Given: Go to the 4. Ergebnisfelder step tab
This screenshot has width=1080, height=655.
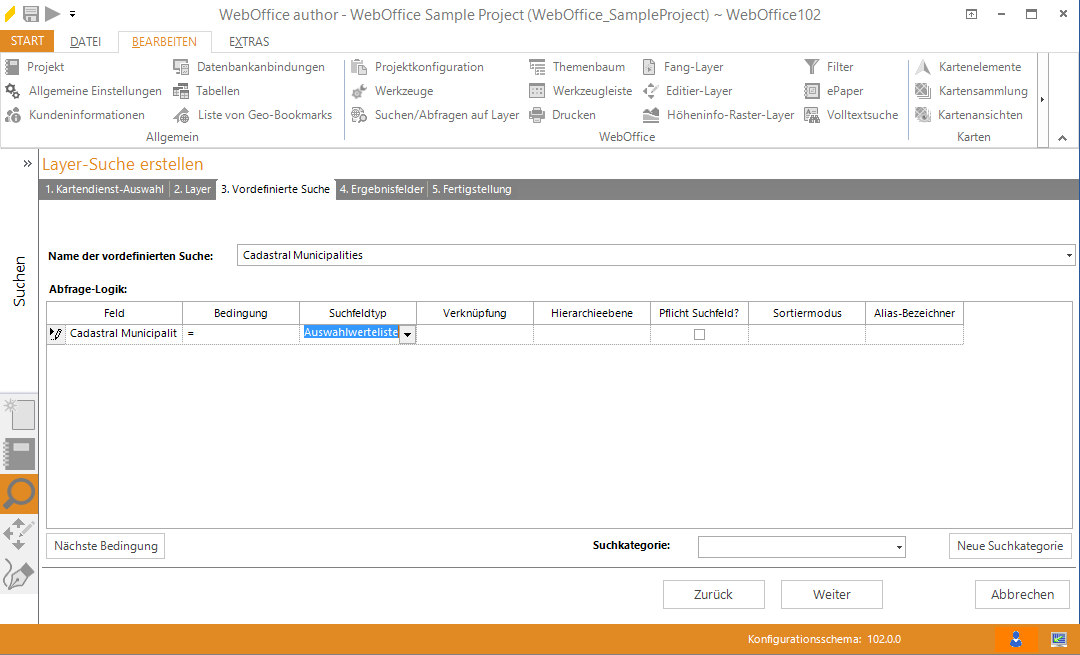Looking at the screenshot, I should click(x=381, y=189).
